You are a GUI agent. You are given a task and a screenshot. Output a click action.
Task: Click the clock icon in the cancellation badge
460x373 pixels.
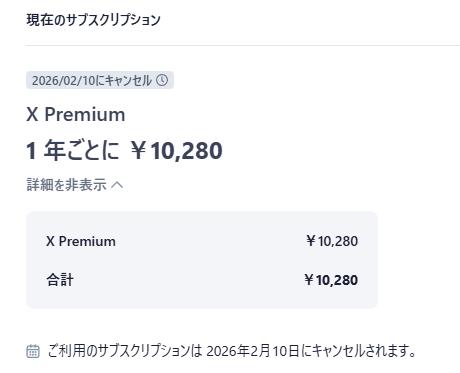tap(162, 80)
